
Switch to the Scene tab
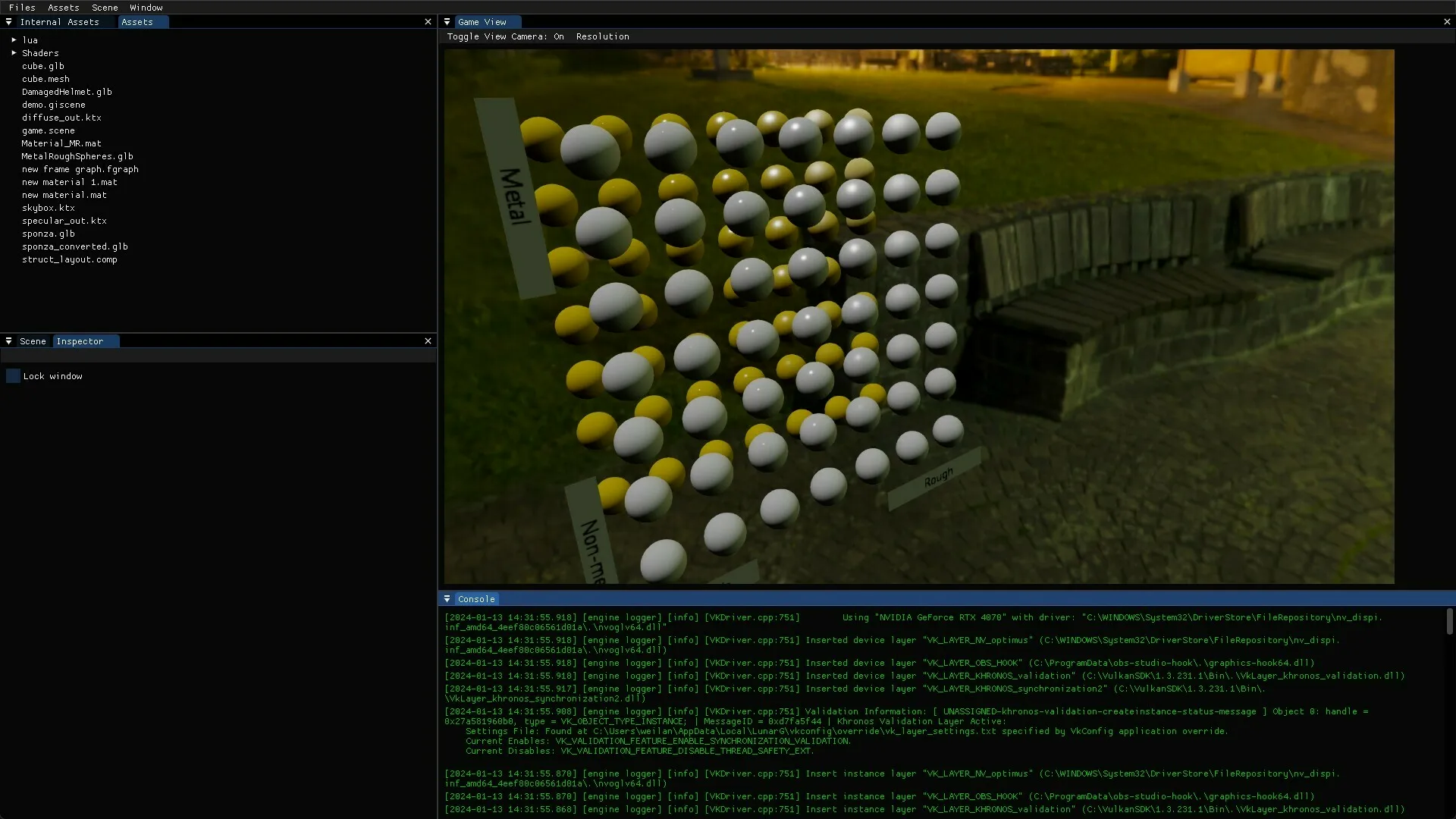pyautogui.click(x=33, y=341)
